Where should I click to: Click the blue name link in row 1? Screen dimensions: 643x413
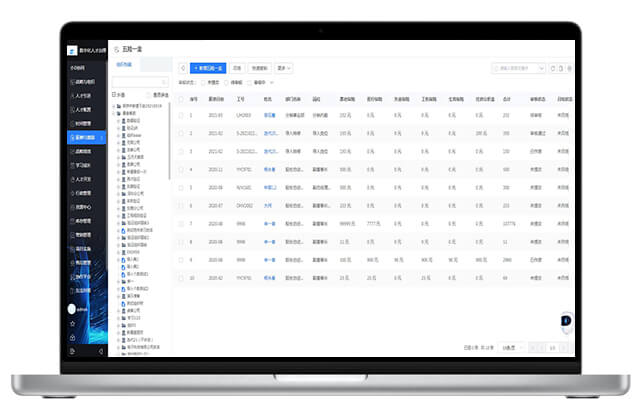(269, 115)
